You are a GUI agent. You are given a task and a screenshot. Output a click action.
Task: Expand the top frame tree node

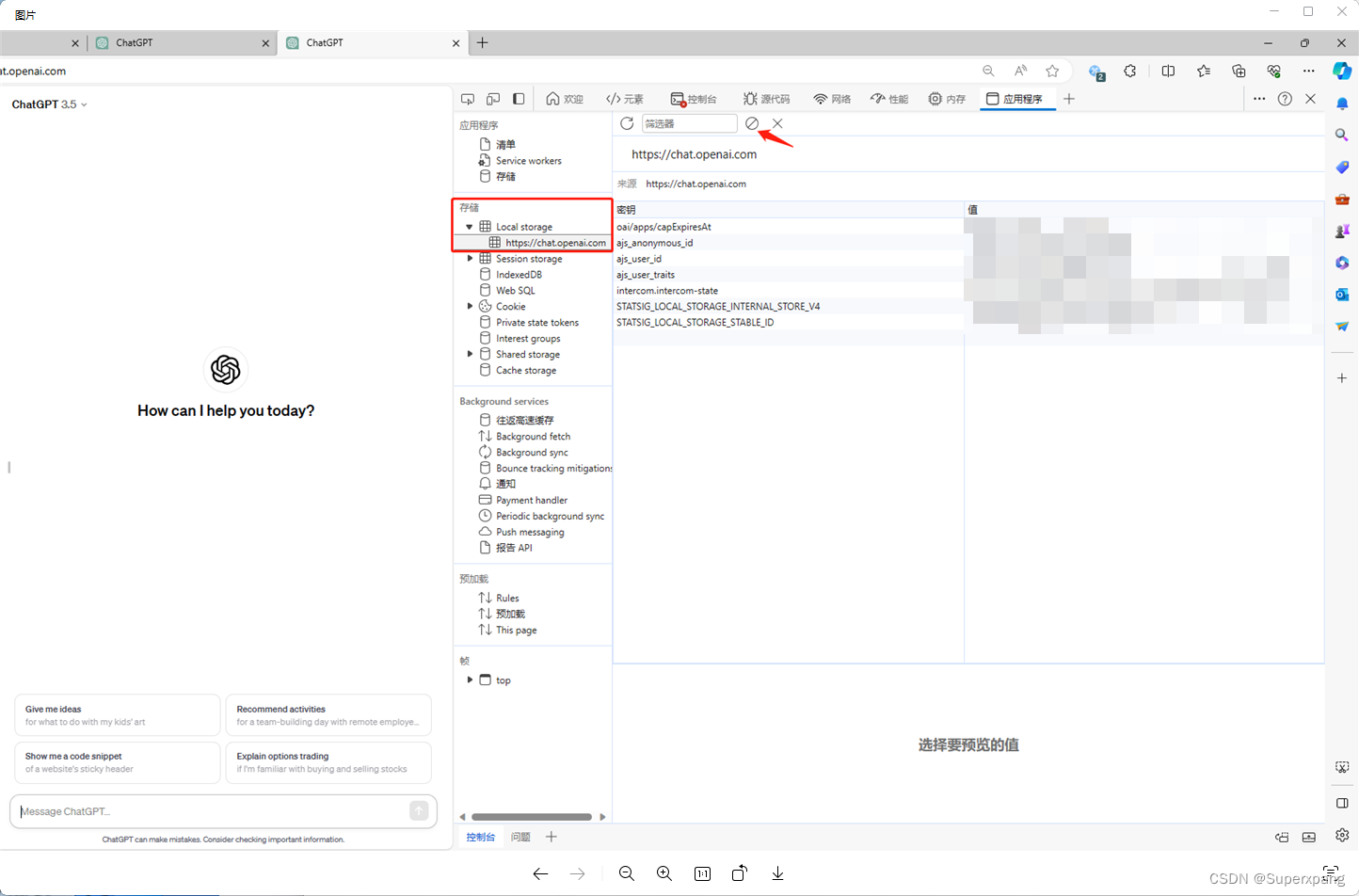470,680
